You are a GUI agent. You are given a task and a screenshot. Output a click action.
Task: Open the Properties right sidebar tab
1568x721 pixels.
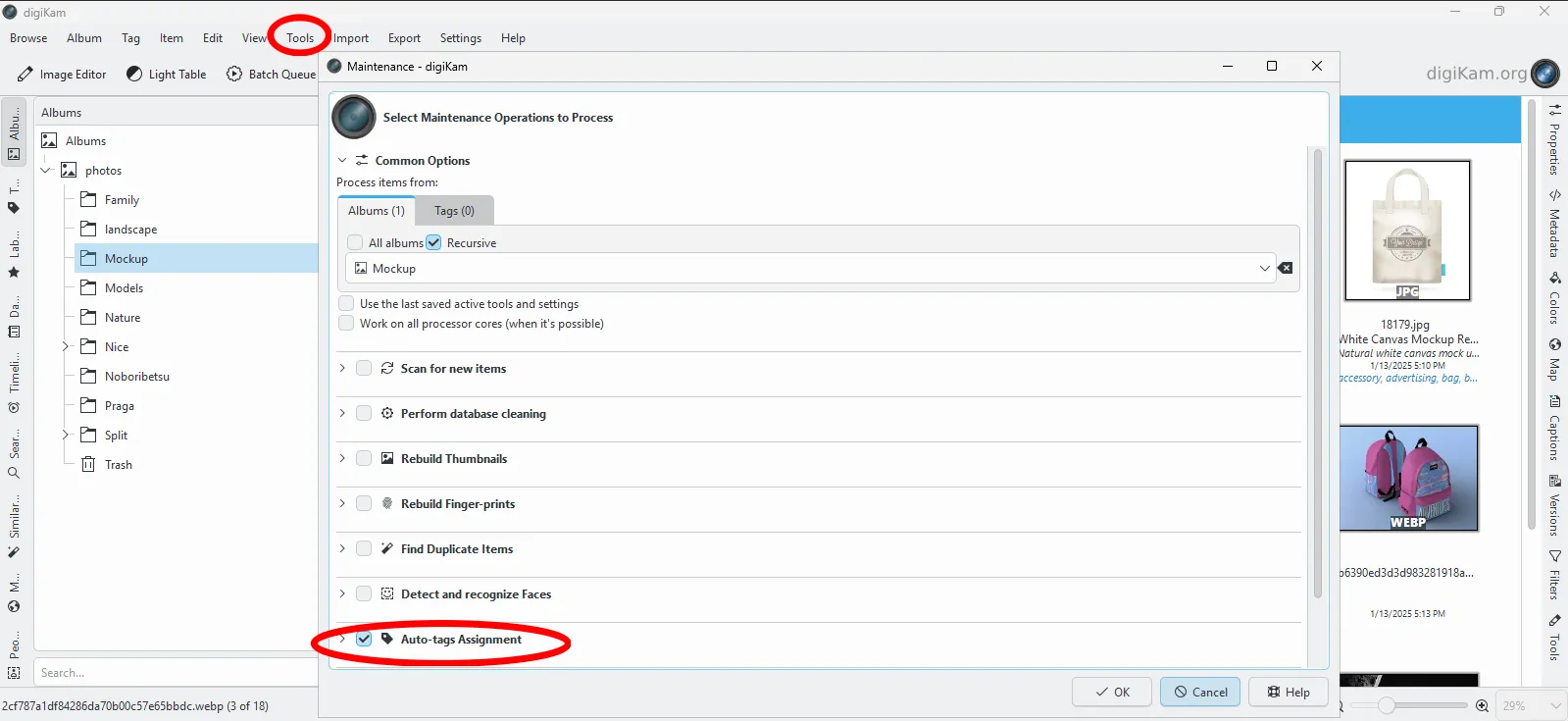[1554, 138]
